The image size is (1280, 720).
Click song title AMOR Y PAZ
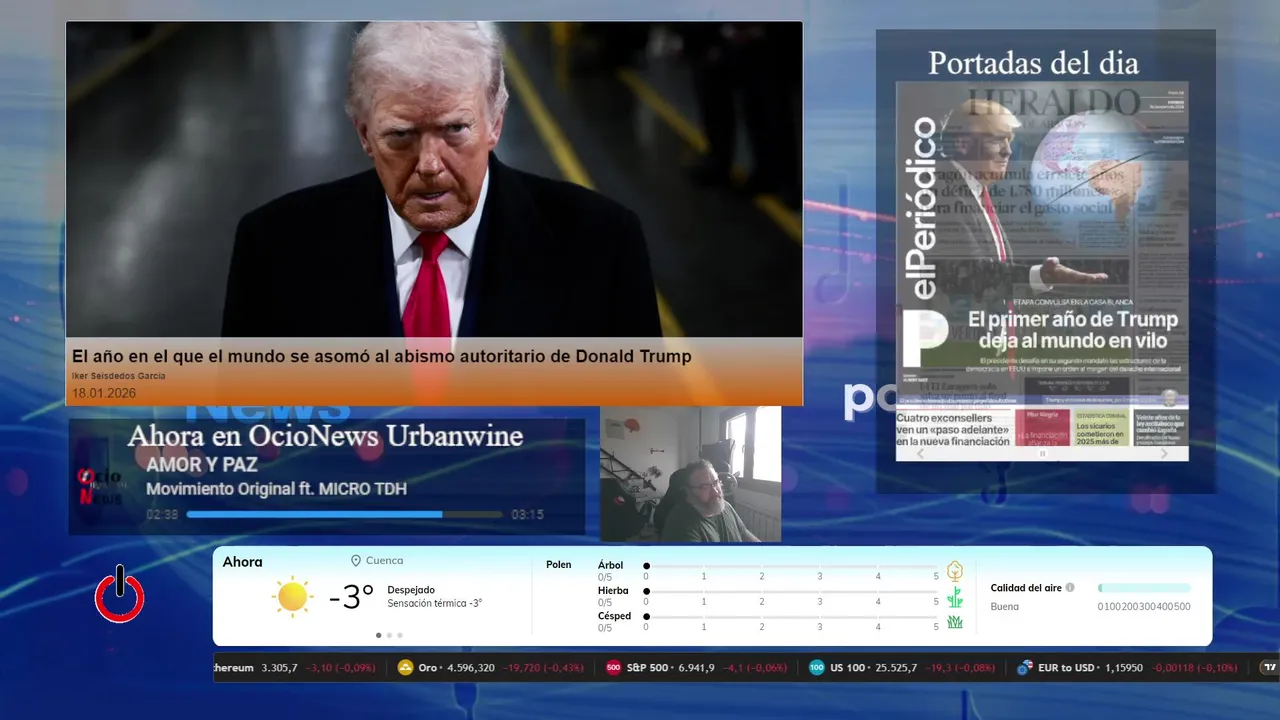[202, 465]
